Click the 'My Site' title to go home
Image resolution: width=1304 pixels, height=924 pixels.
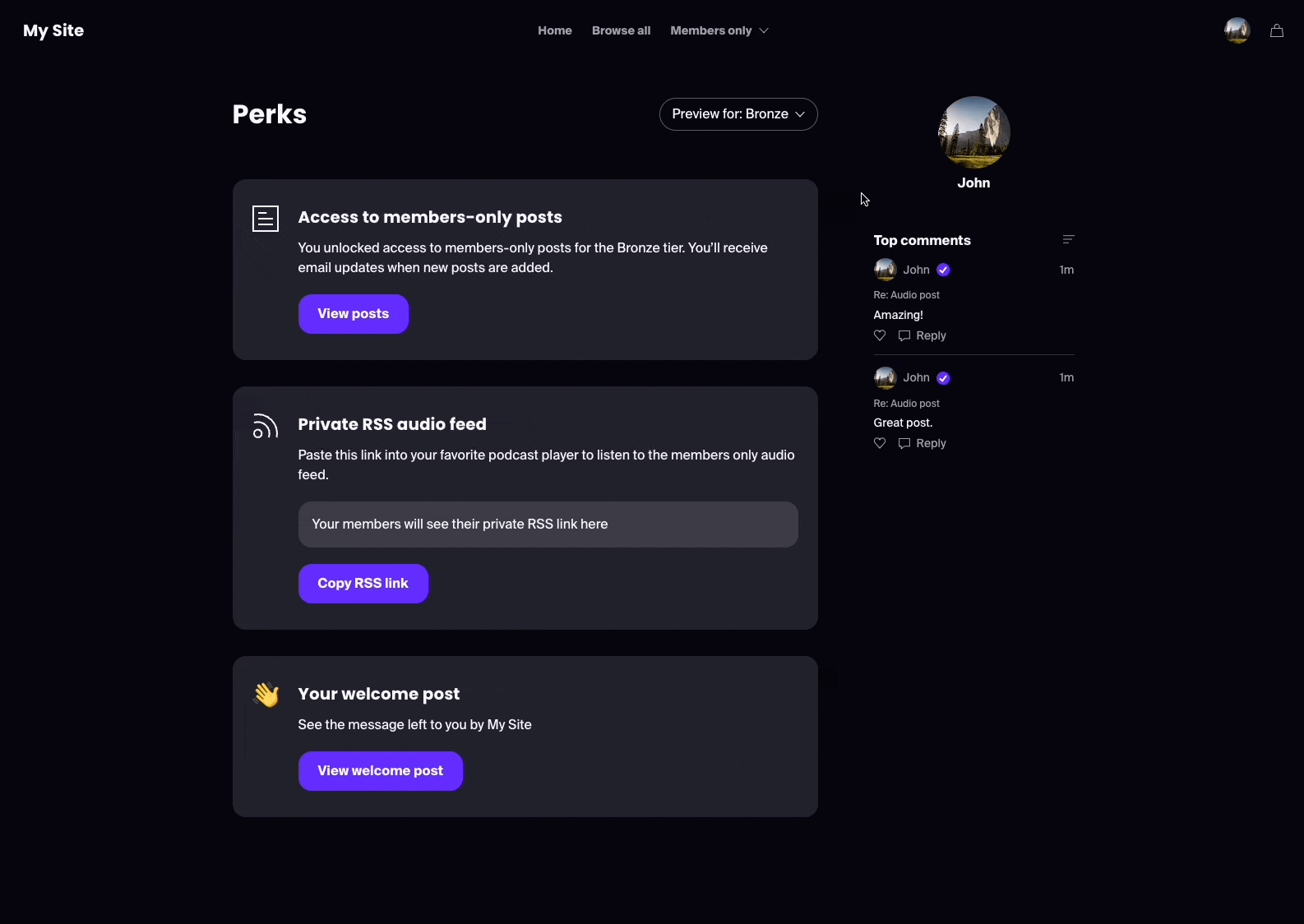click(x=53, y=30)
